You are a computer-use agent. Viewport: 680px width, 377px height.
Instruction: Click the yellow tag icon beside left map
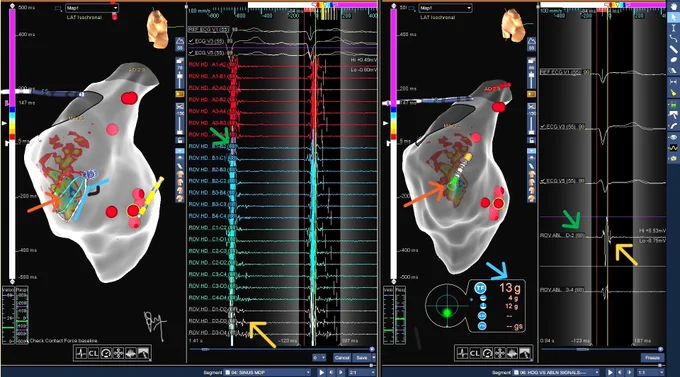pyautogui.click(x=180, y=94)
